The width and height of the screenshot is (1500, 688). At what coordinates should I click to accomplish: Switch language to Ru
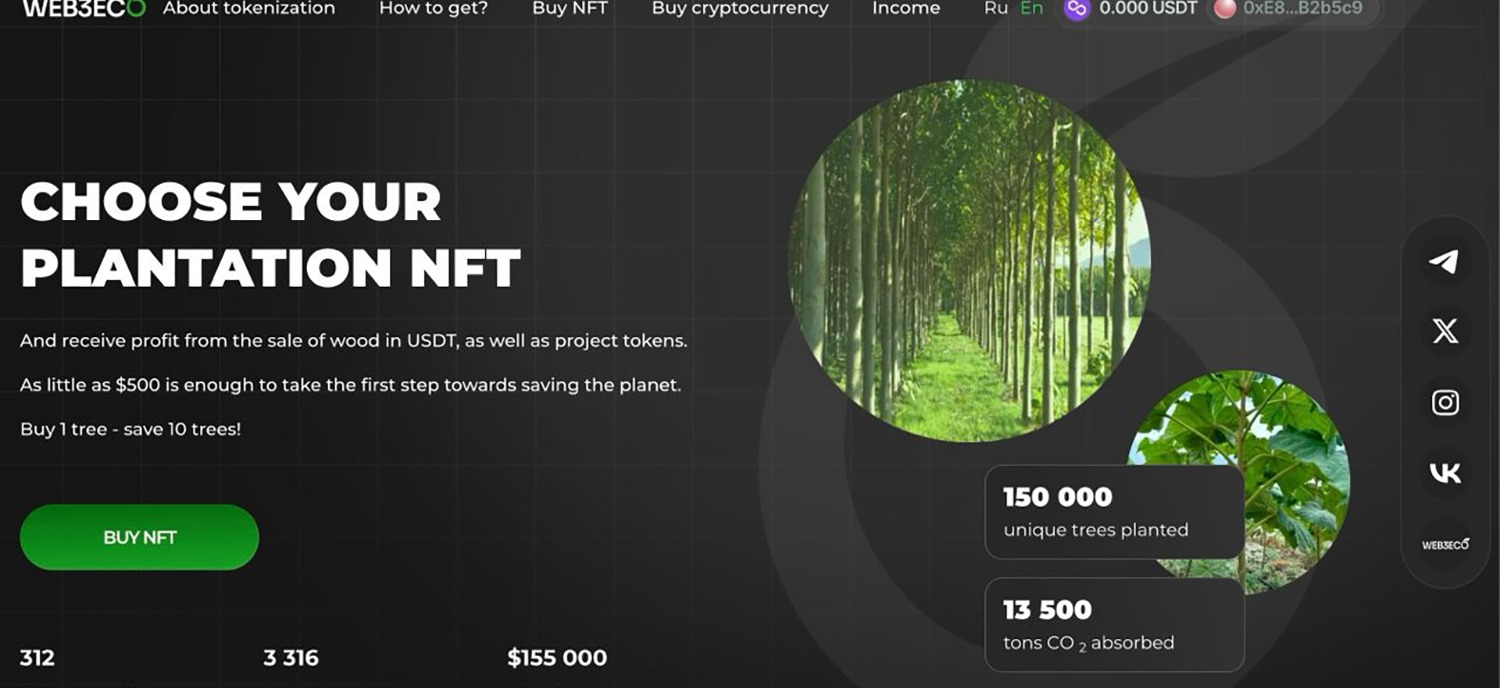click(995, 8)
